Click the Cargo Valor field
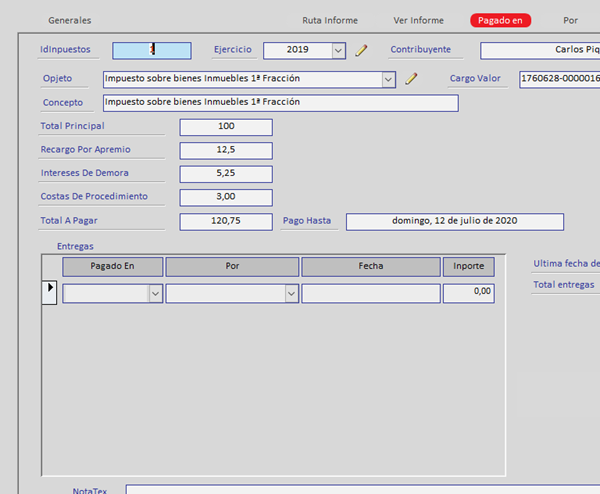 point(559,79)
